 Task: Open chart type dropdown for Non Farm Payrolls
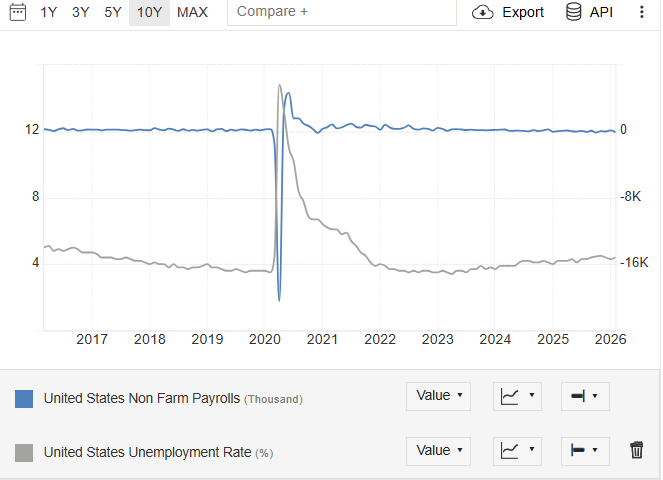[517, 396]
